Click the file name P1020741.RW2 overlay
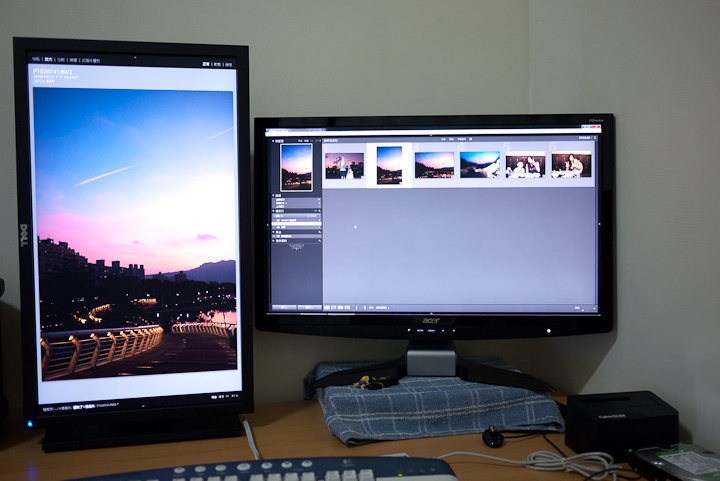Viewport: 720px width, 481px height. pos(53,72)
